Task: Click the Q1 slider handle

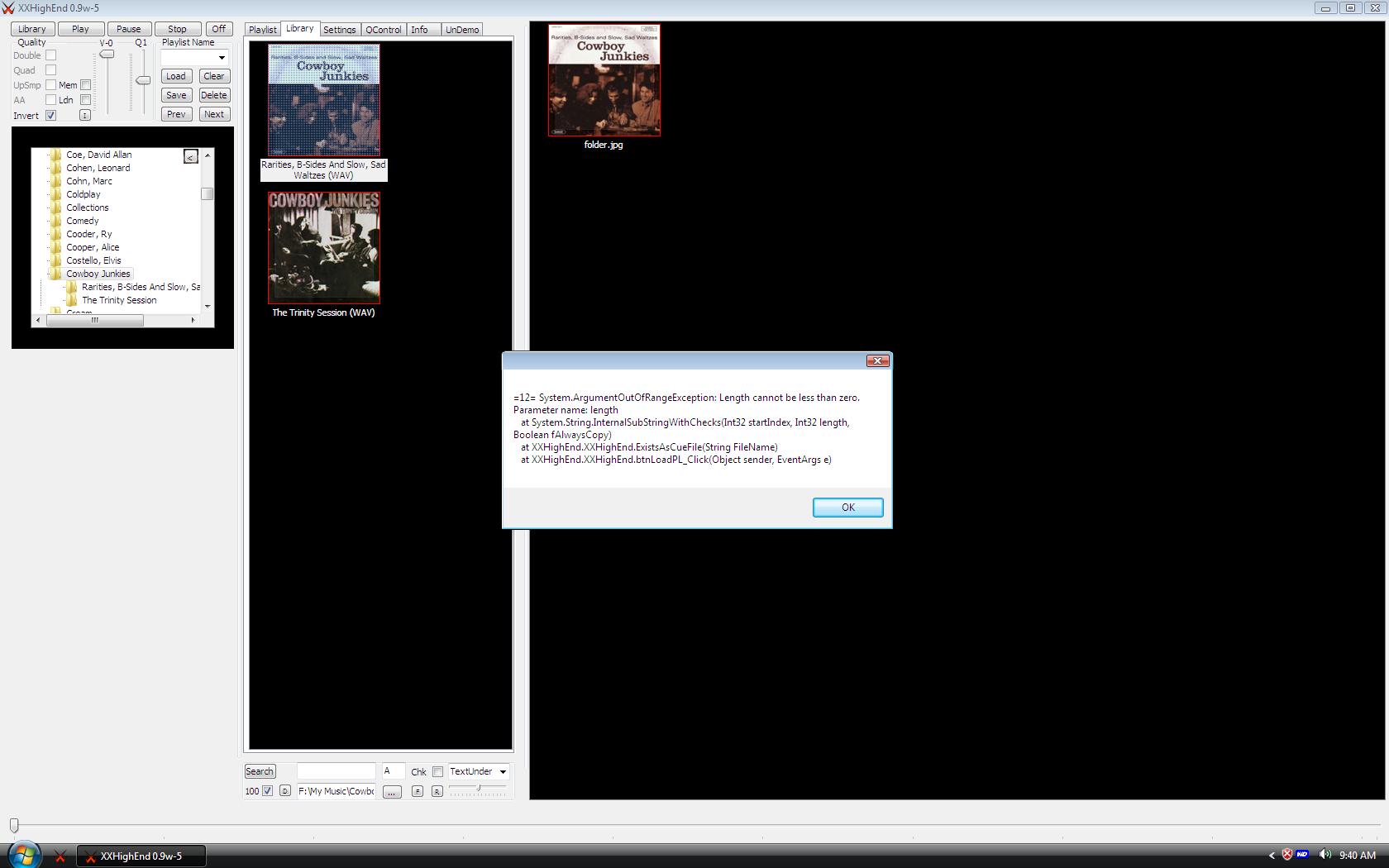Action: 143,80
